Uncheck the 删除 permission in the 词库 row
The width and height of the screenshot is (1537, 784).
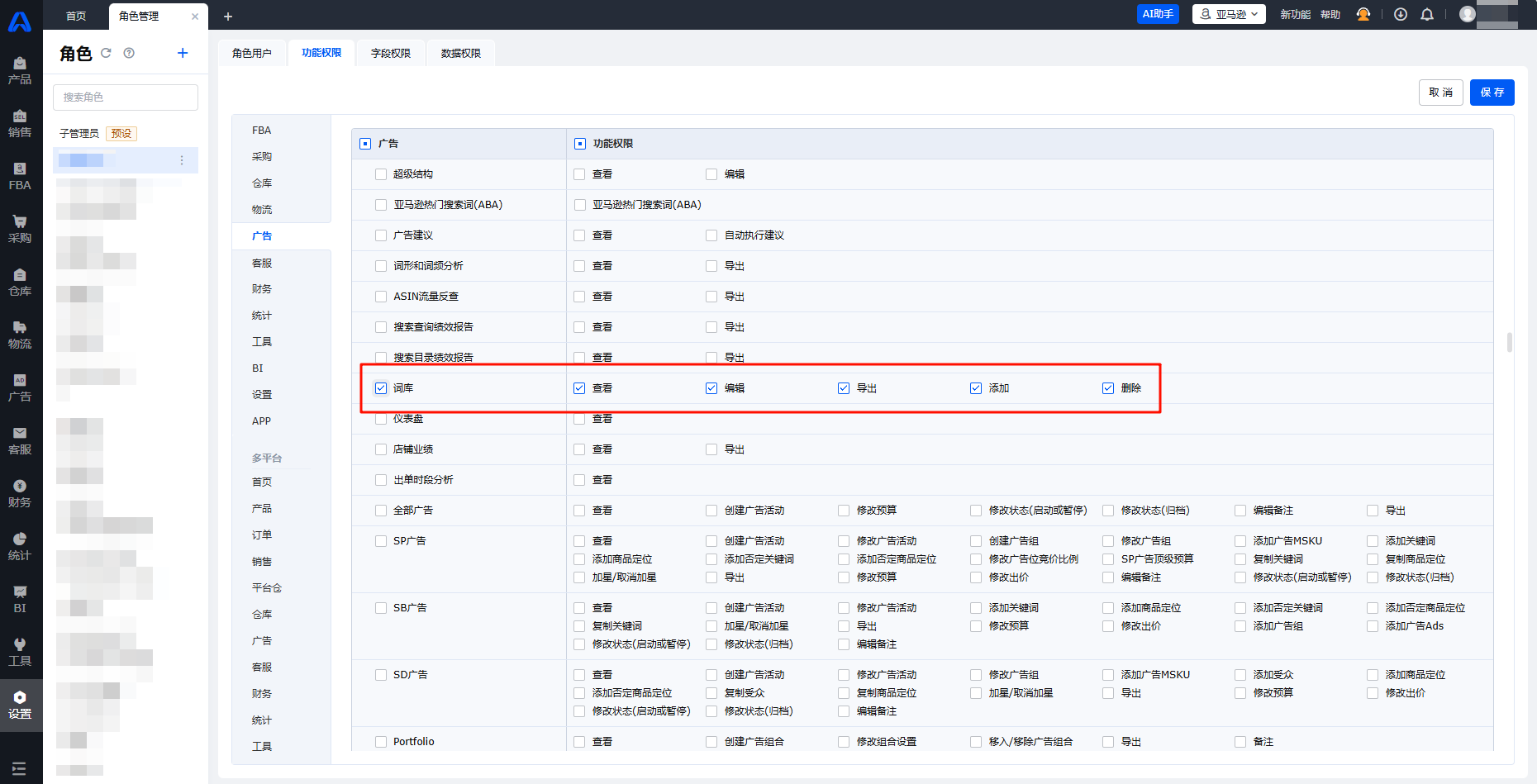pyautogui.click(x=1108, y=388)
